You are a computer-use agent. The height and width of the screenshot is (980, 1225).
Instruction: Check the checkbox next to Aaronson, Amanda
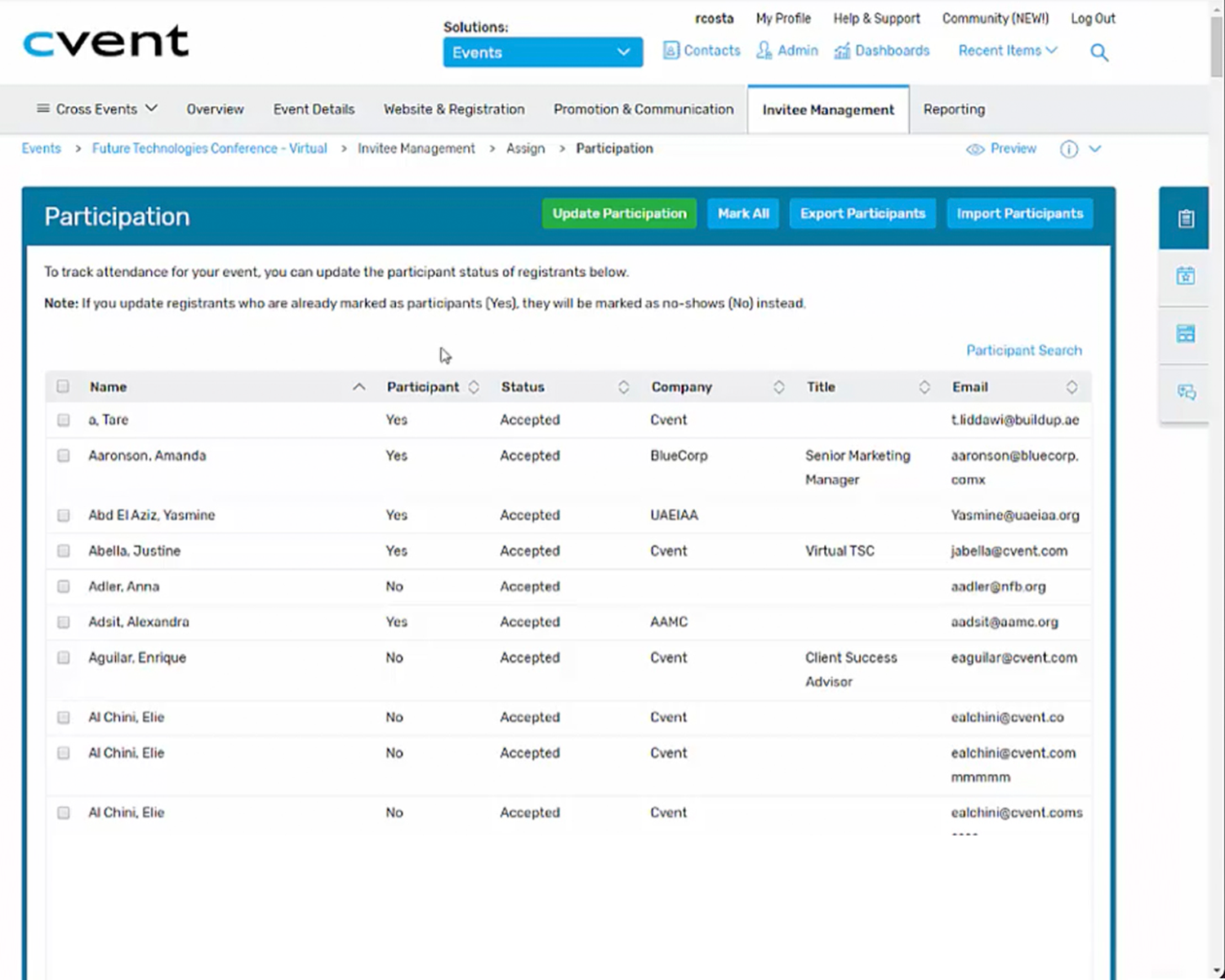click(x=63, y=456)
